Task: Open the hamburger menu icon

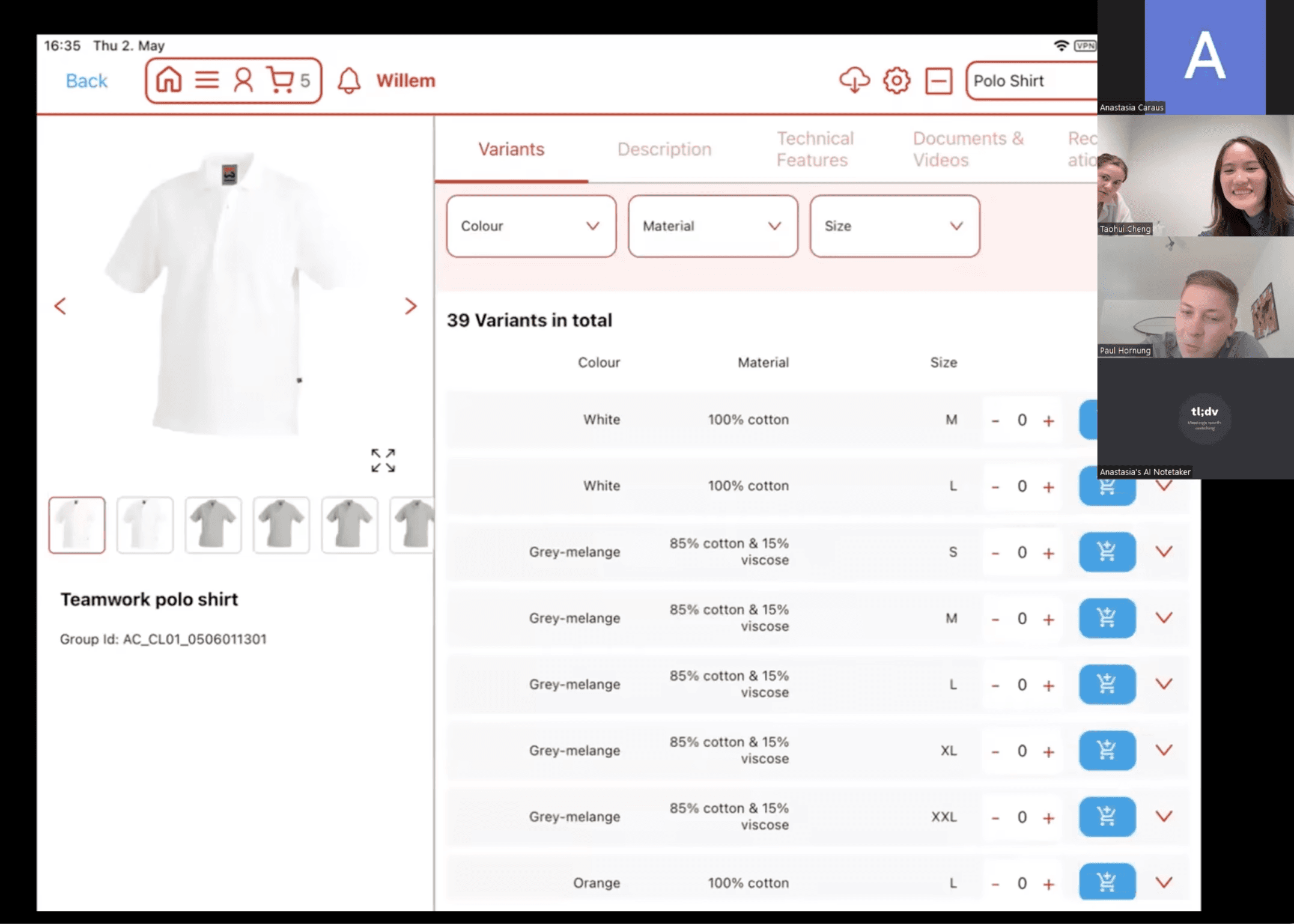Action: [x=207, y=80]
